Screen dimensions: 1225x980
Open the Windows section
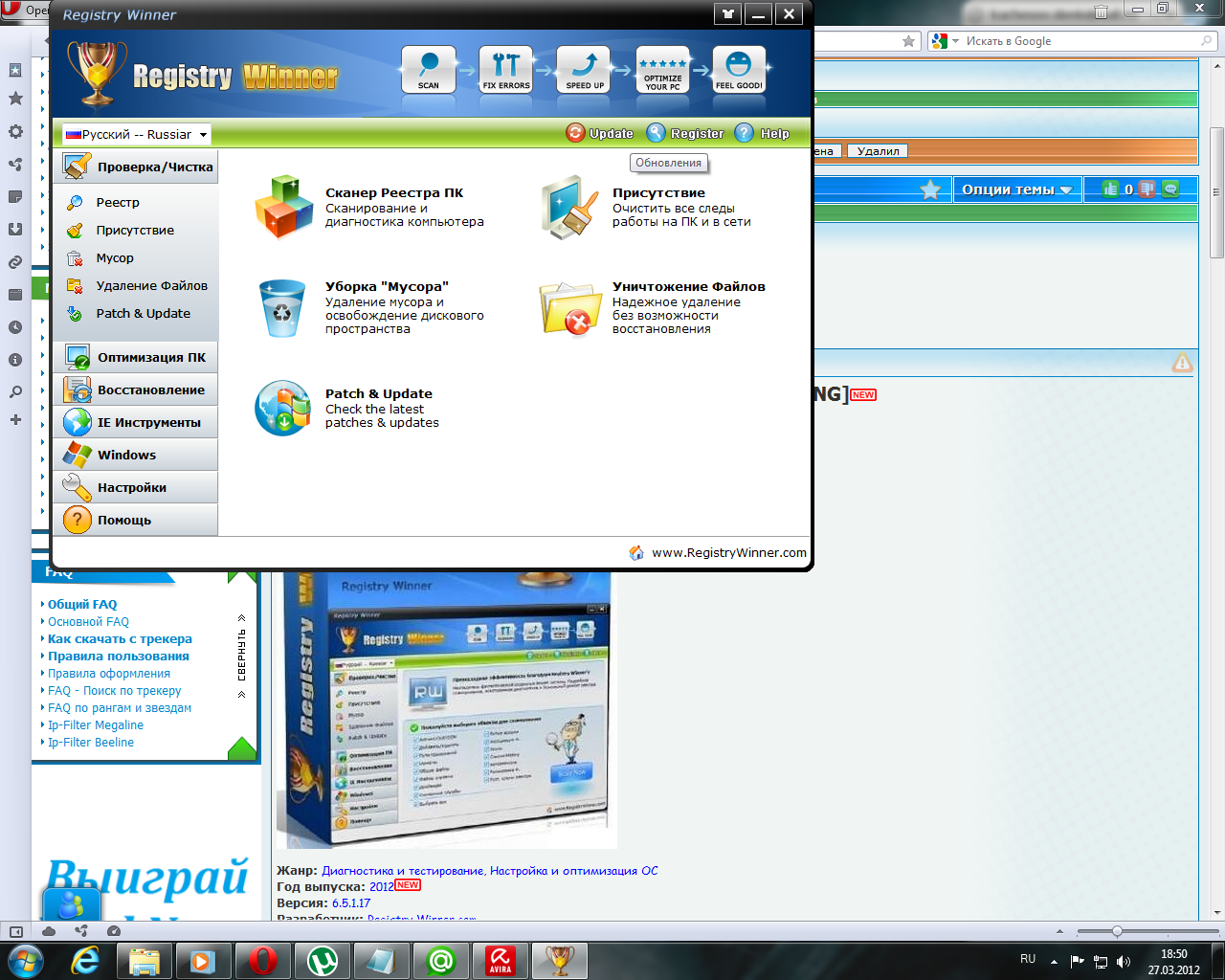(136, 456)
